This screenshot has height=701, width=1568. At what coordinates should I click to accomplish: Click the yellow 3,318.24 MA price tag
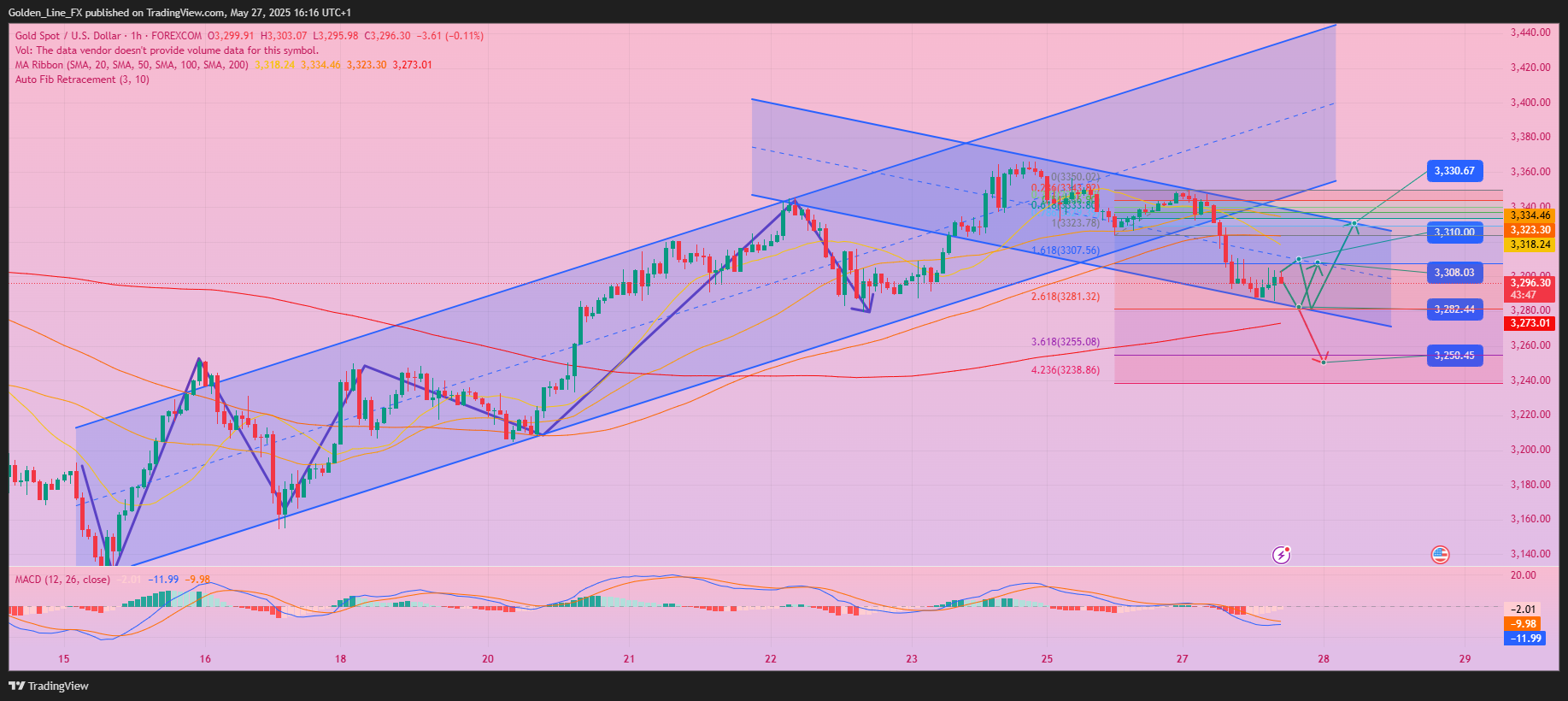[1530, 244]
